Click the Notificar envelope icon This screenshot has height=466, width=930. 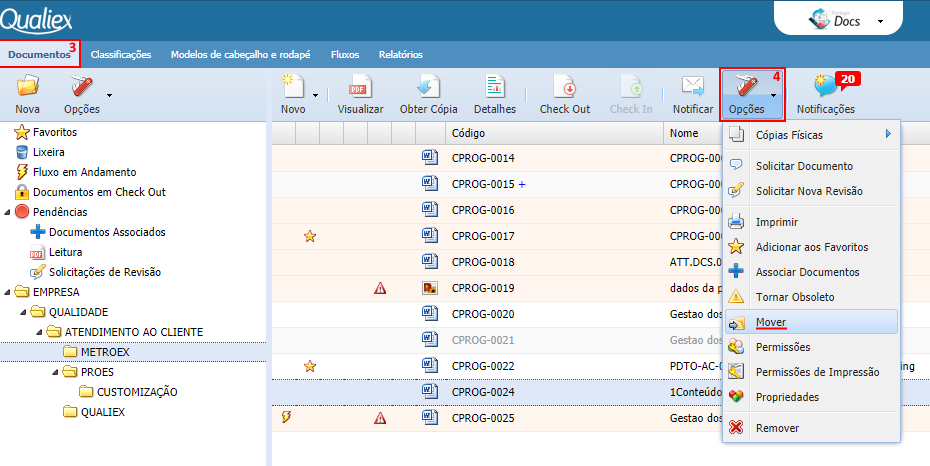693,86
